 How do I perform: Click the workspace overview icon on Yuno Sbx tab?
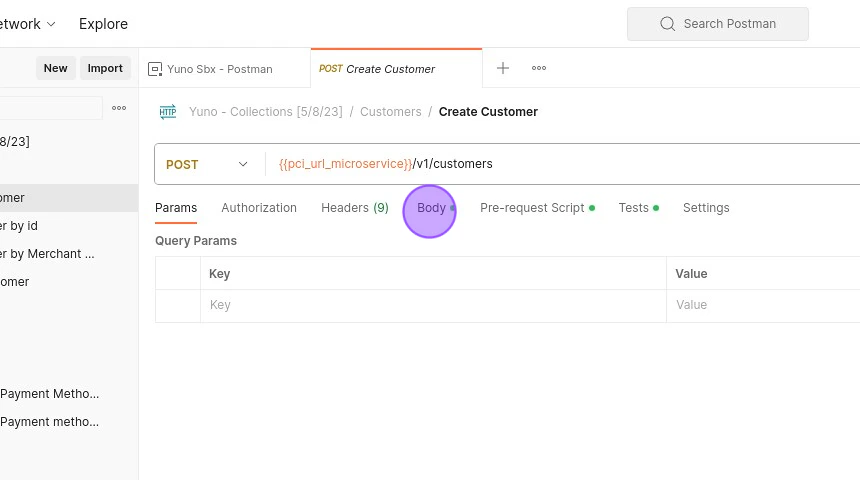(155, 69)
